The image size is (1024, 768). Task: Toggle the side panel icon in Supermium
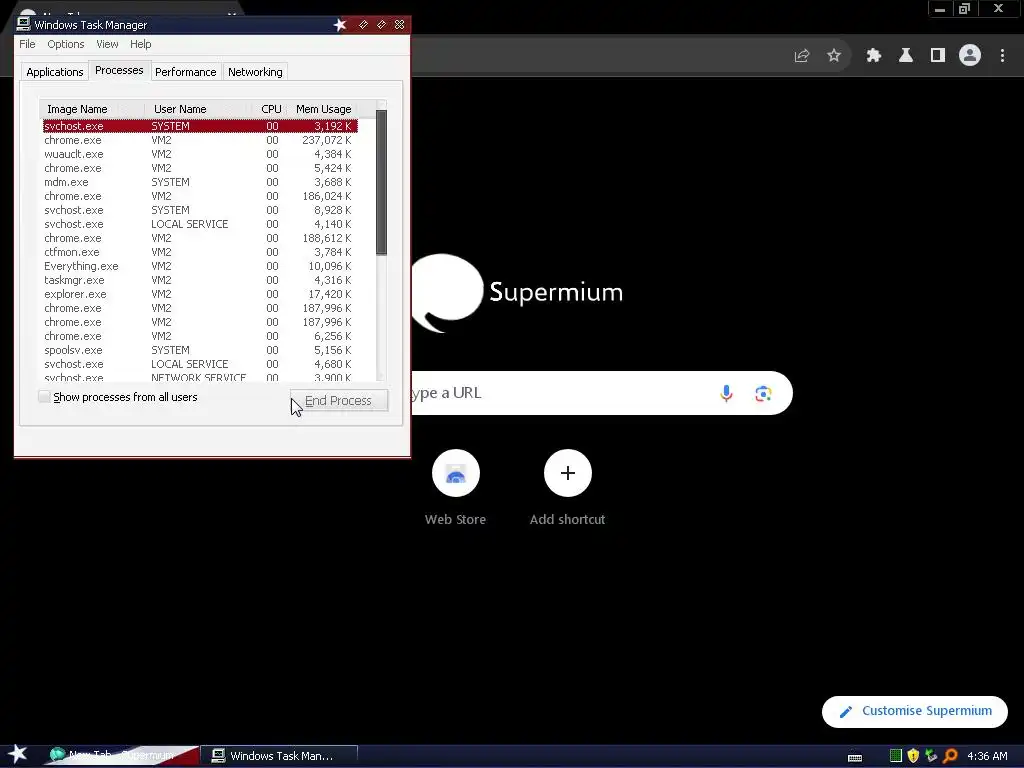pyautogui.click(x=938, y=56)
